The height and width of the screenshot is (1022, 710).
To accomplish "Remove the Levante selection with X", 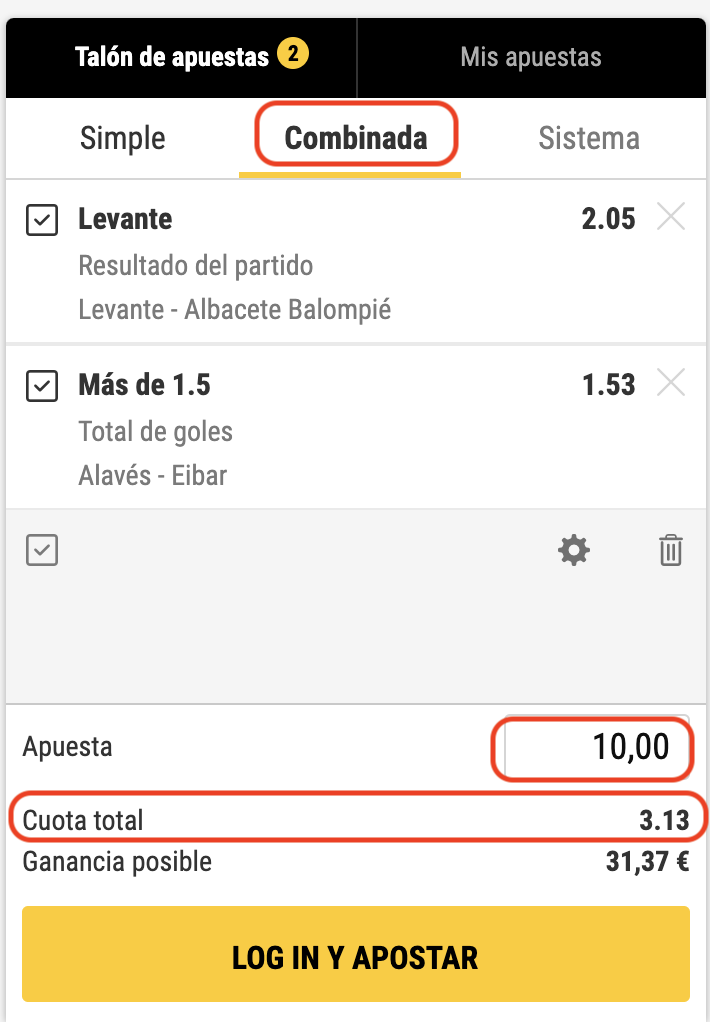I will click(671, 217).
